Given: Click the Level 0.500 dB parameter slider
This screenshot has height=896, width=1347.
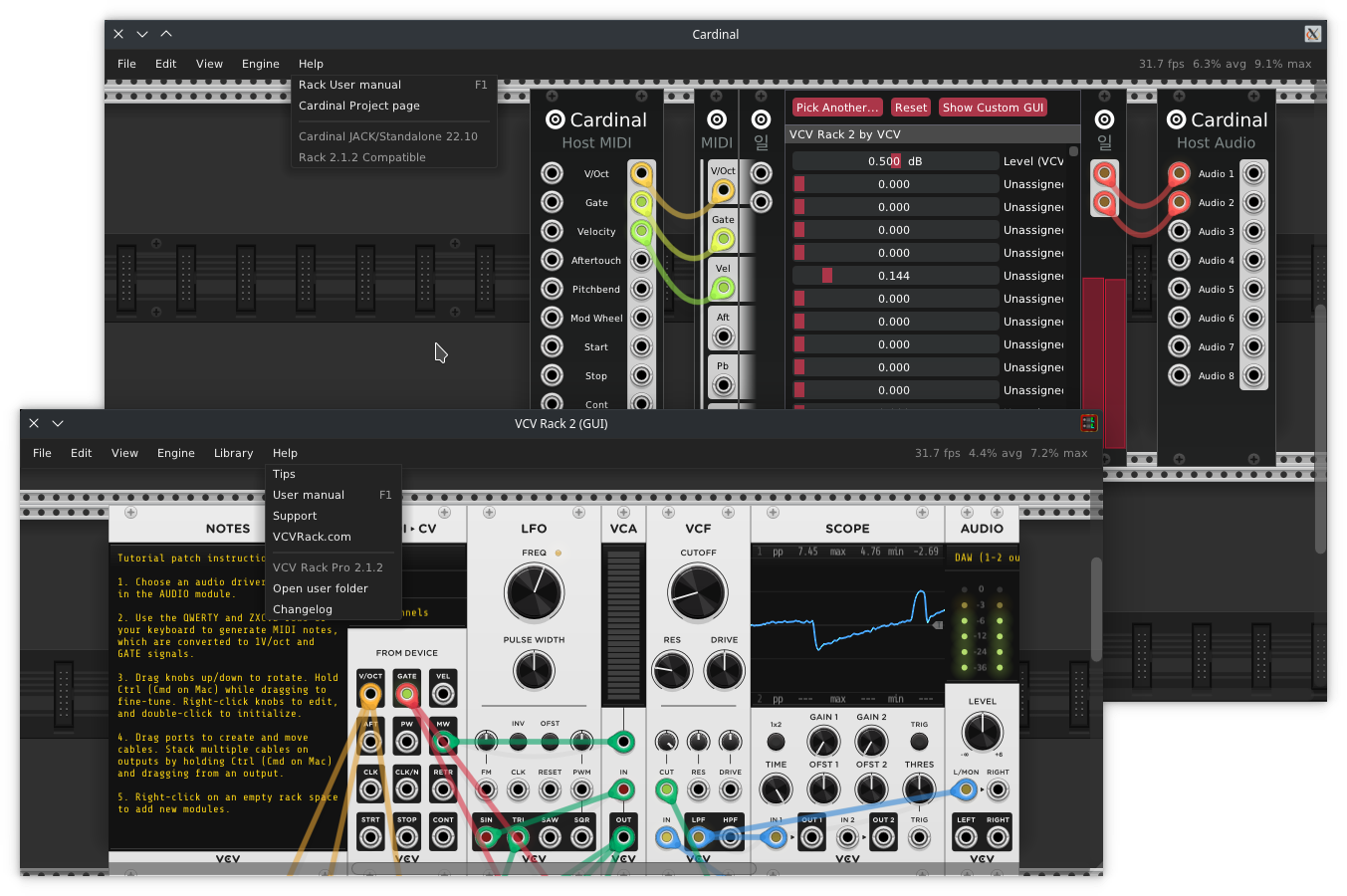Looking at the screenshot, I should [895, 161].
